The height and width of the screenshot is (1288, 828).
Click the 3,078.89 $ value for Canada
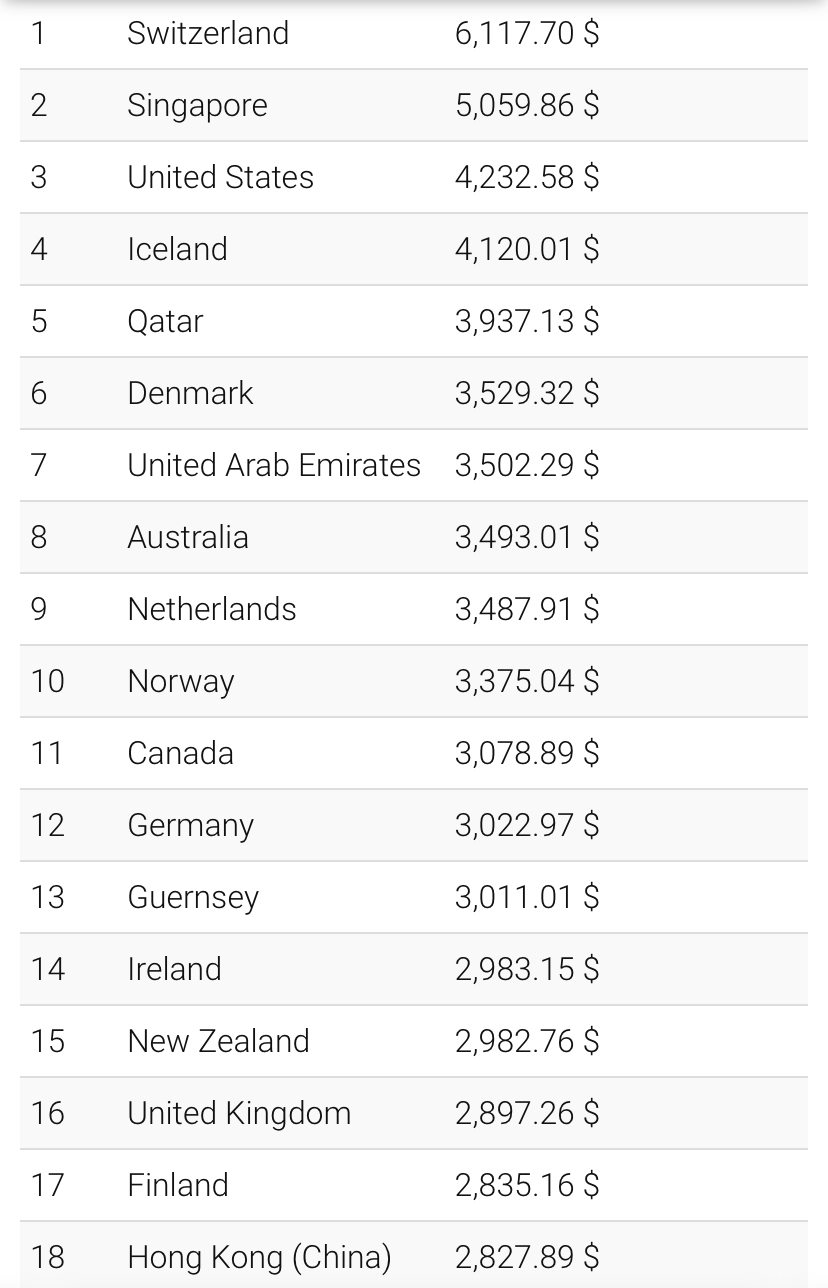click(x=527, y=753)
